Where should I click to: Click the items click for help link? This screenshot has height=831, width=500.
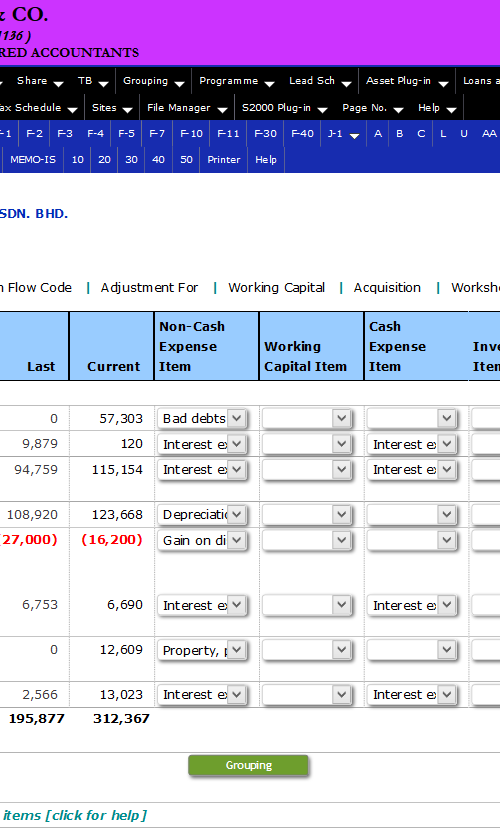pyautogui.click(x=75, y=815)
